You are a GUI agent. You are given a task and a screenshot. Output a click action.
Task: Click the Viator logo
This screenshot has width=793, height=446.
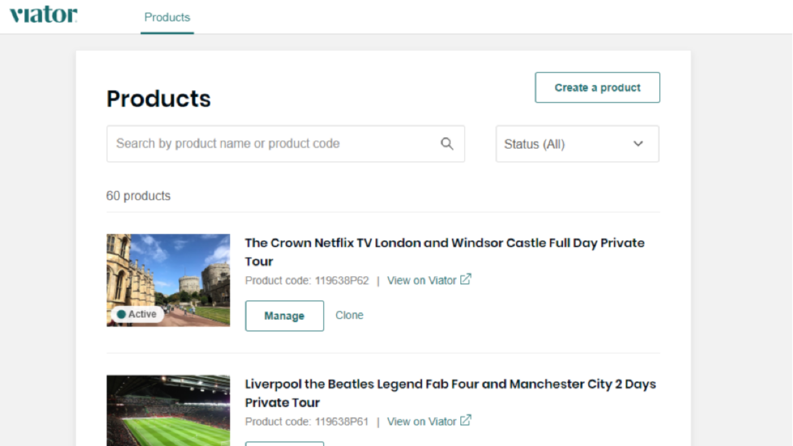pos(43,15)
